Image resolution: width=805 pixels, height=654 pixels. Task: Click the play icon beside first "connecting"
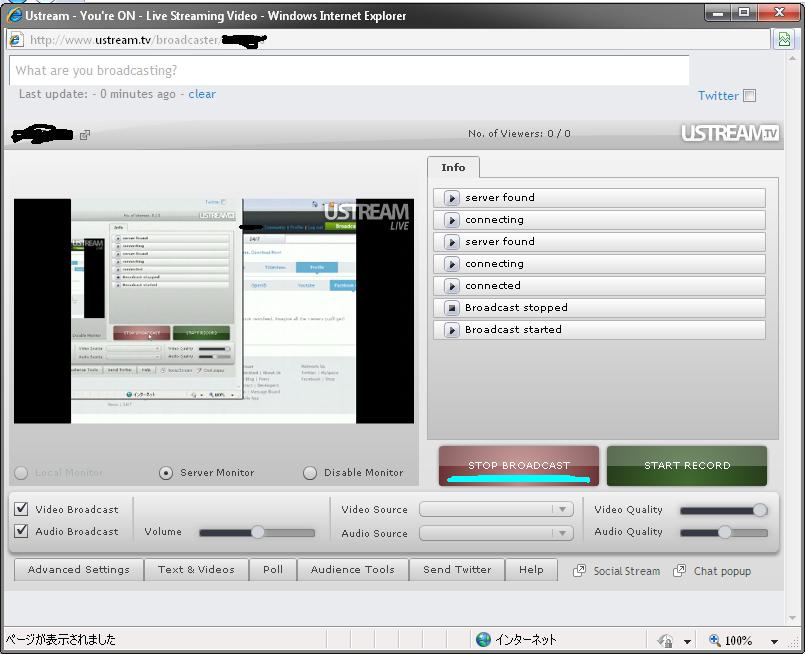tap(451, 220)
